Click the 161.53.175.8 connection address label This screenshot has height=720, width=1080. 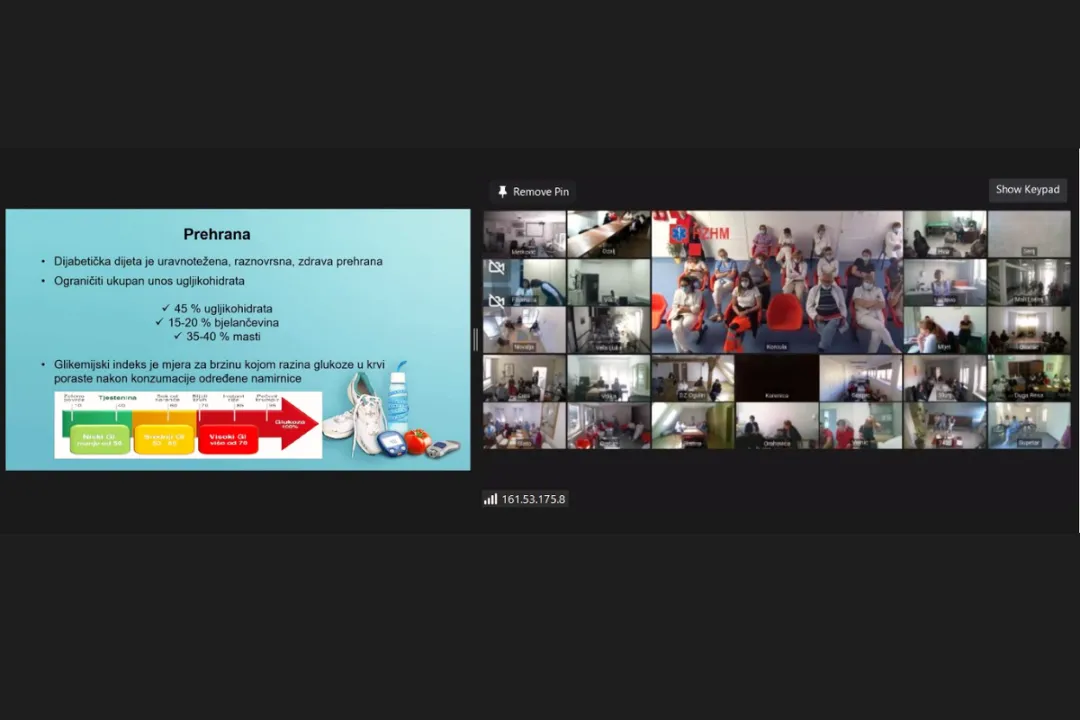click(x=533, y=499)
